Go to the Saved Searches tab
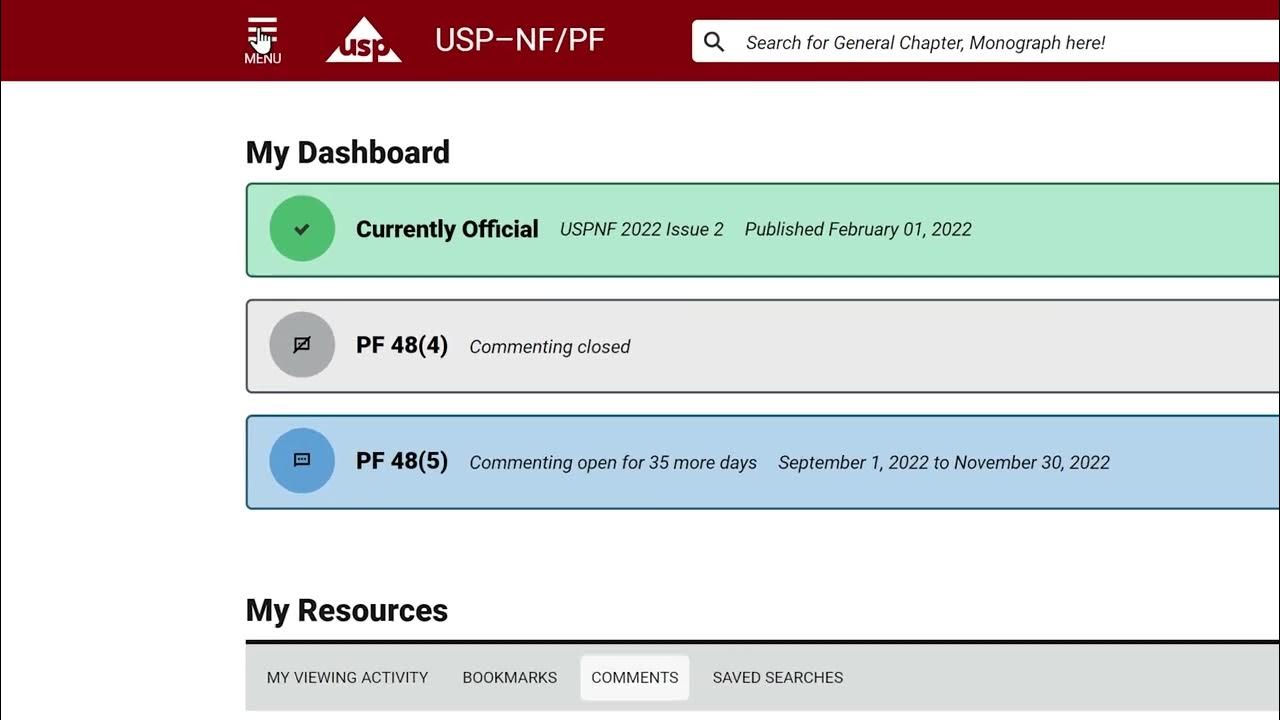The image size is (1280, 720). tap(778, 677)
